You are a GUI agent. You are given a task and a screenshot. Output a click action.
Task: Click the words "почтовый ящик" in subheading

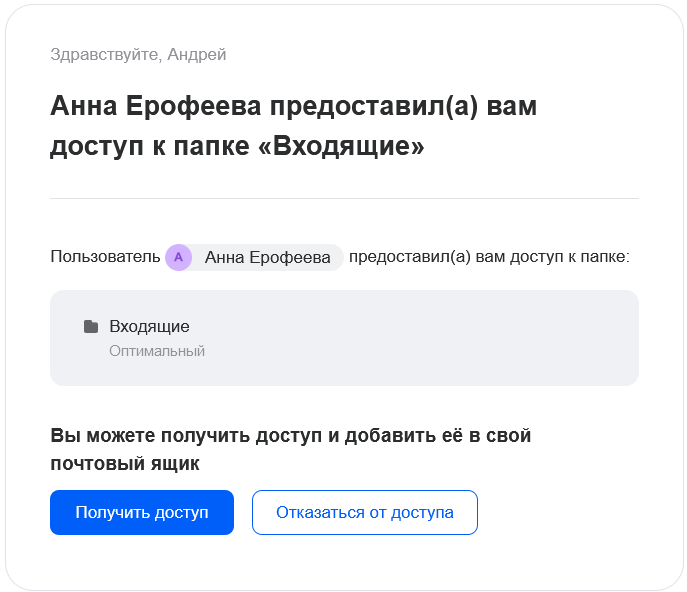click(x=125, y=464)
